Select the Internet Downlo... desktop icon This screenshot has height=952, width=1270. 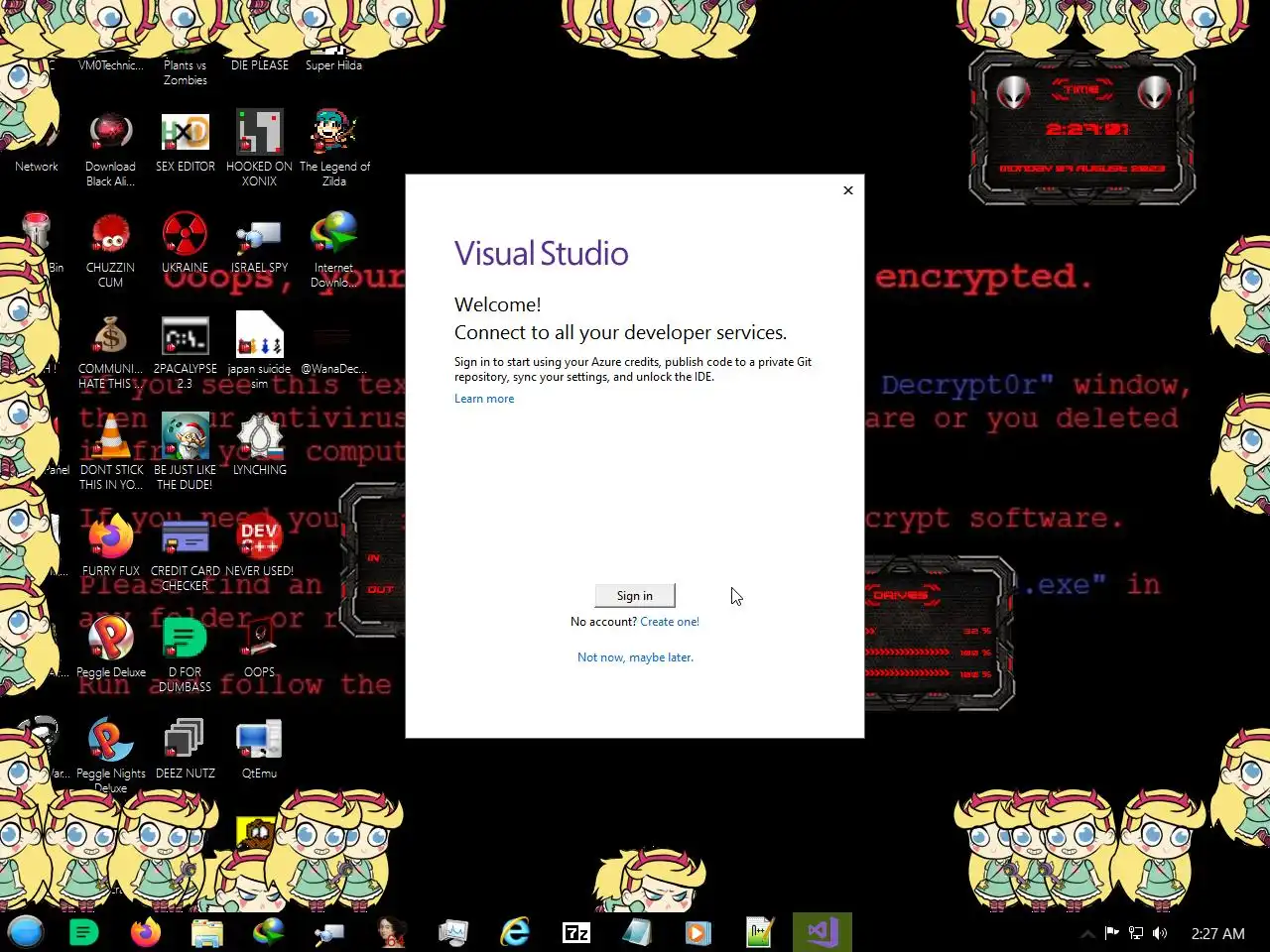(x=334, y=249)
